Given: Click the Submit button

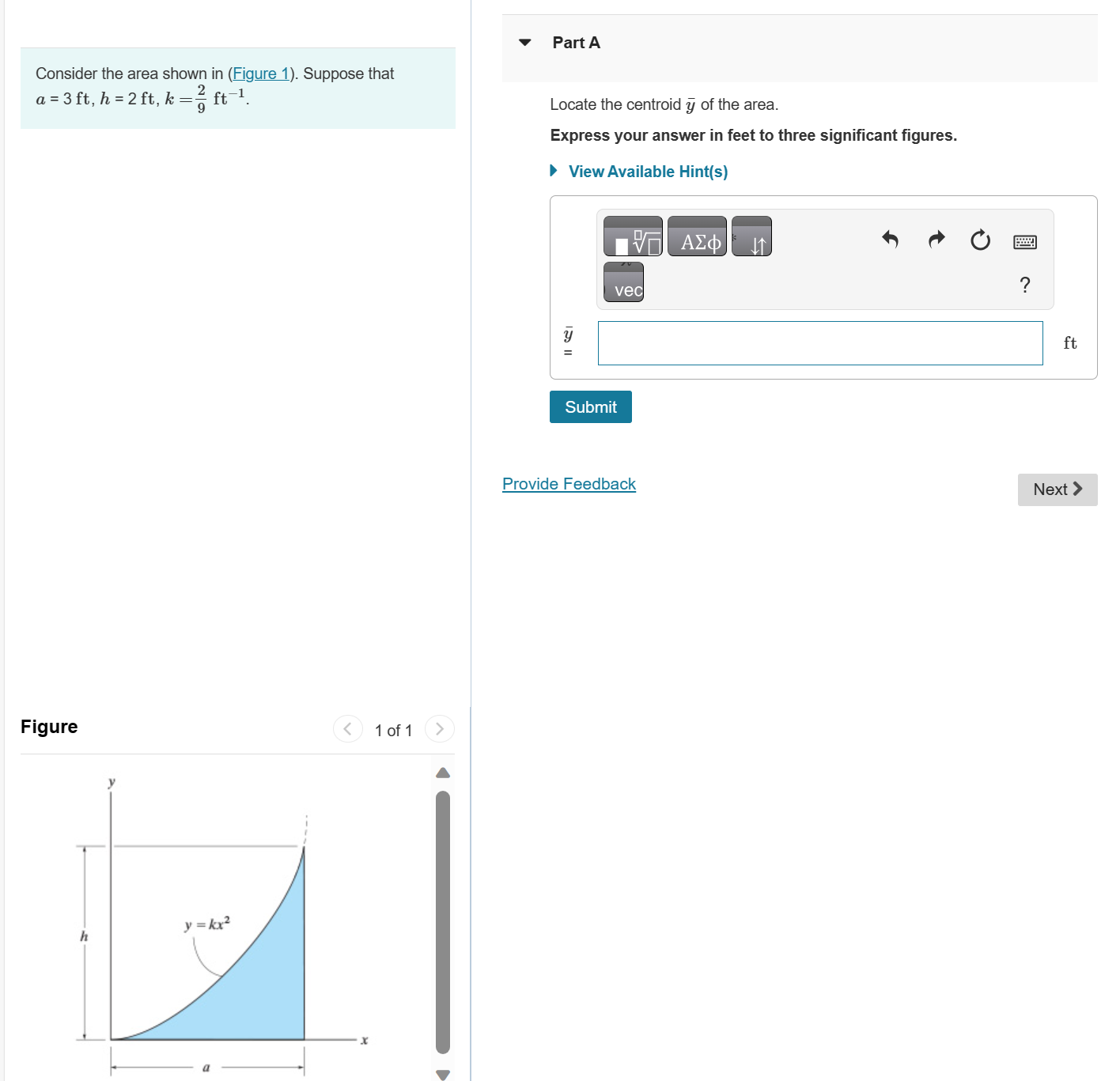Looking at the screenshot, I should [590, 406].
